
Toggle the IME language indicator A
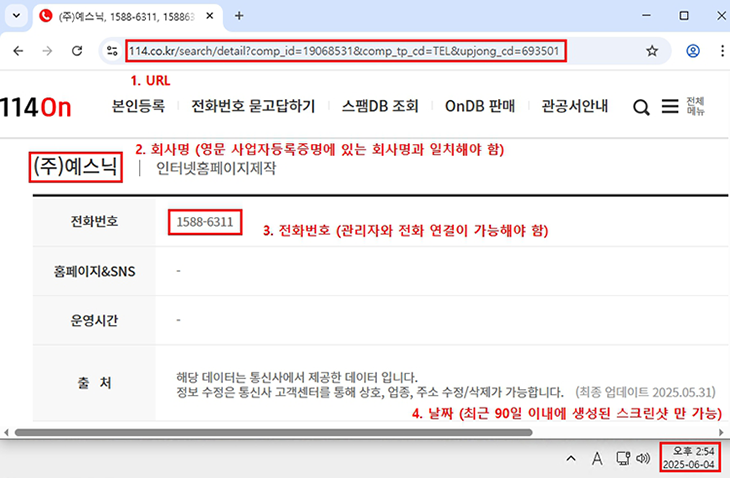pyautogui.click(x=597, y=458)
